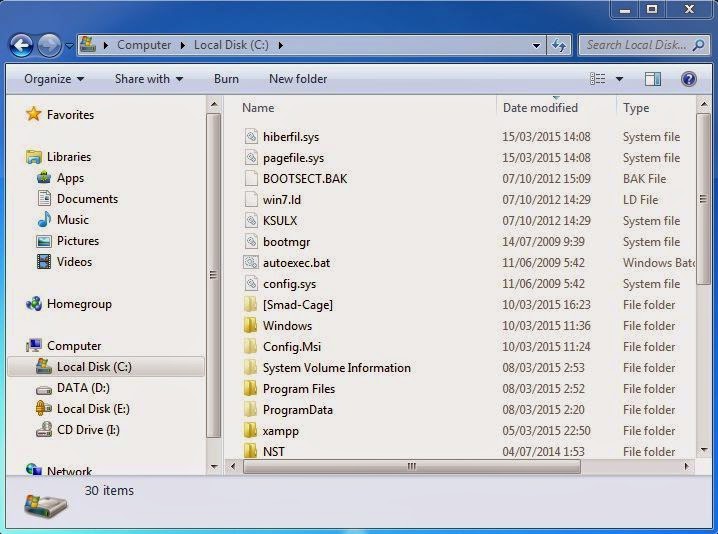Screen dimensions: 718x534
Task: Open the Music library
Action: click(x=73, y=220)
